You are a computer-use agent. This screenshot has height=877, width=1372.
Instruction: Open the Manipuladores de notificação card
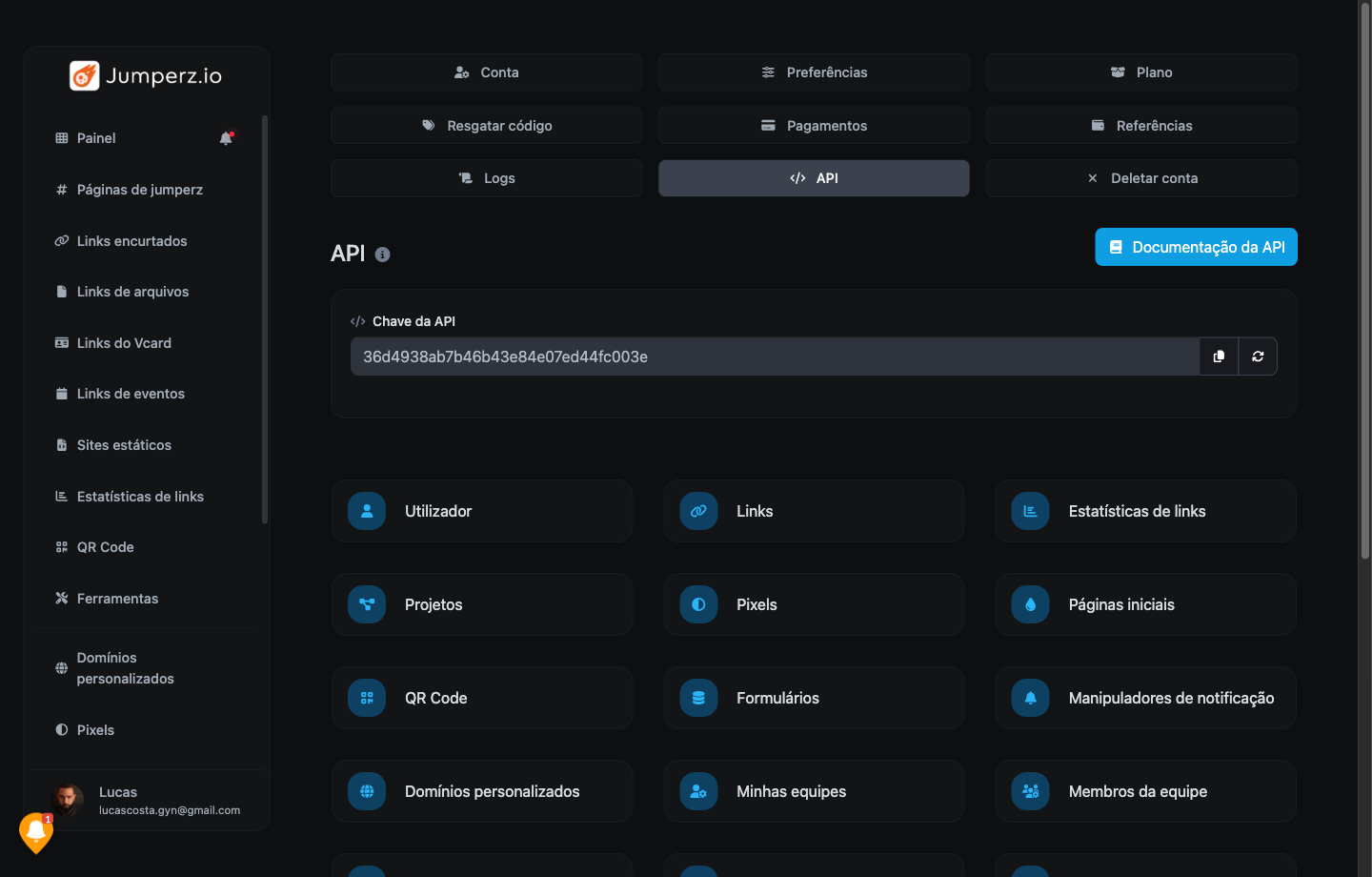pos(1145,698)
